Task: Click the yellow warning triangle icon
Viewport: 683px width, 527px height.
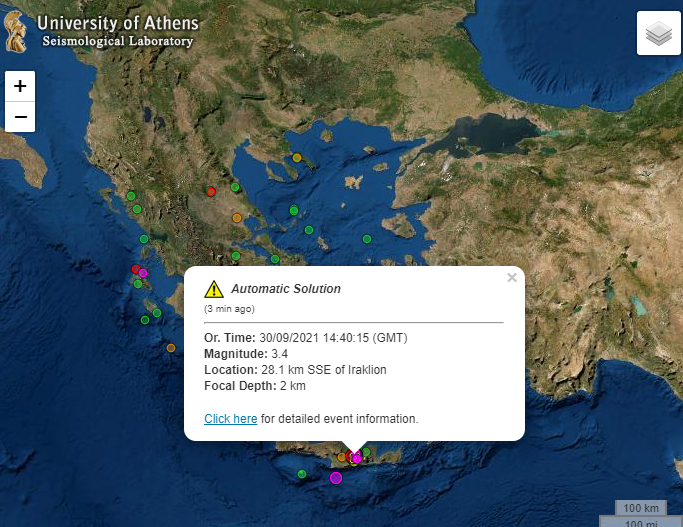Action: coord(214,289)
